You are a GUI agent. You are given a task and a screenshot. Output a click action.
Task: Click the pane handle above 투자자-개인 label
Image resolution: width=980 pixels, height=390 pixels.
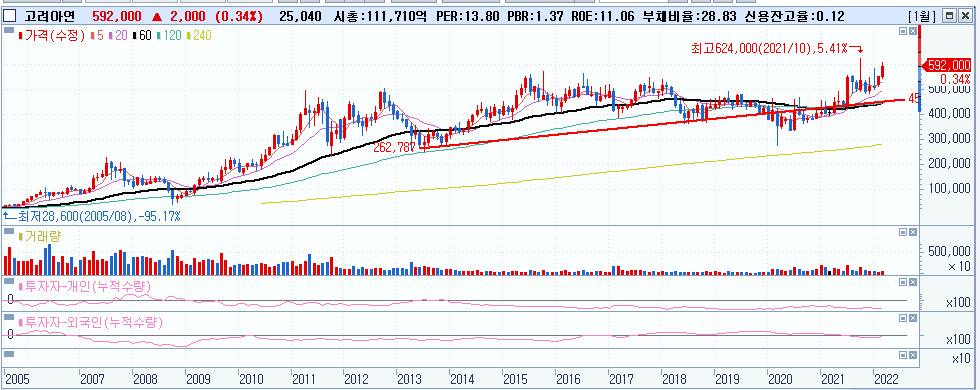[x=9, y=282]
